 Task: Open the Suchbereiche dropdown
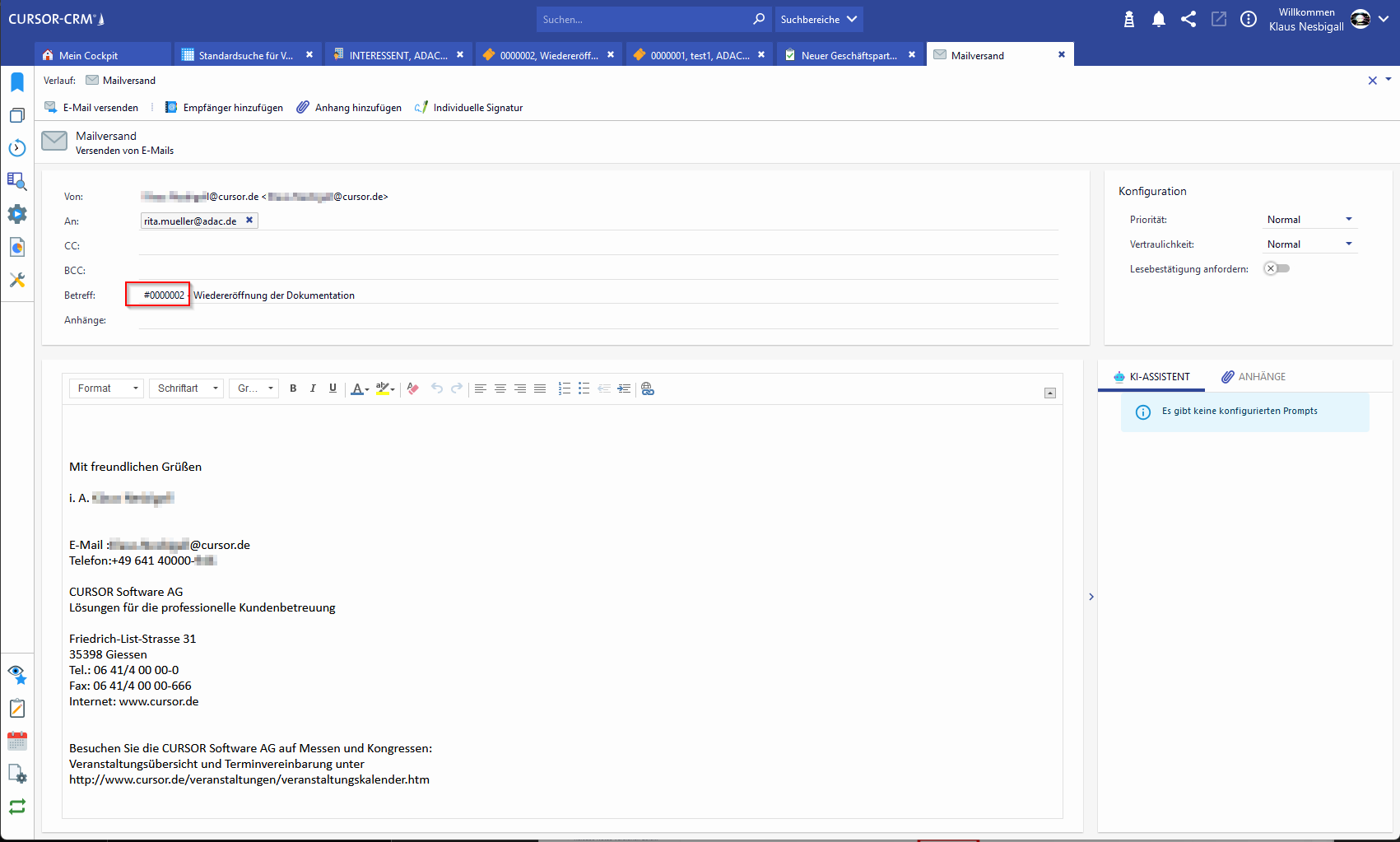coord(818,20)
